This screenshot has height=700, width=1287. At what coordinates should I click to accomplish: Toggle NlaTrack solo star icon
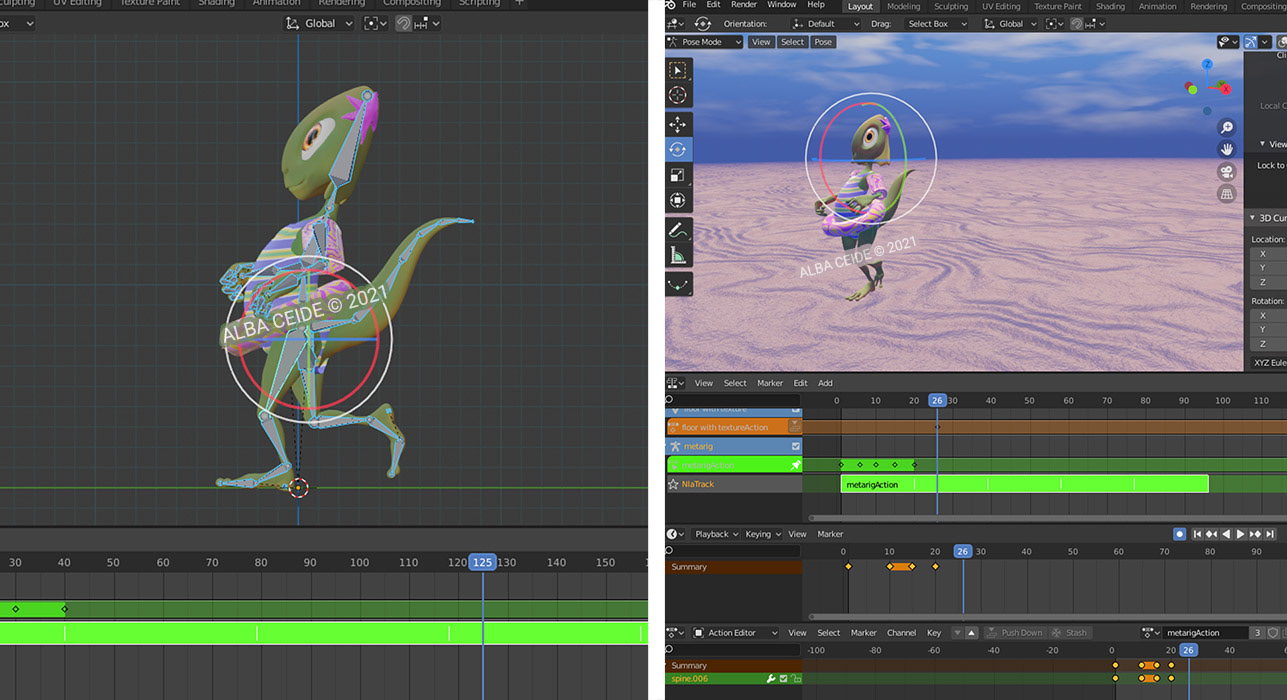tap(673, 484)
